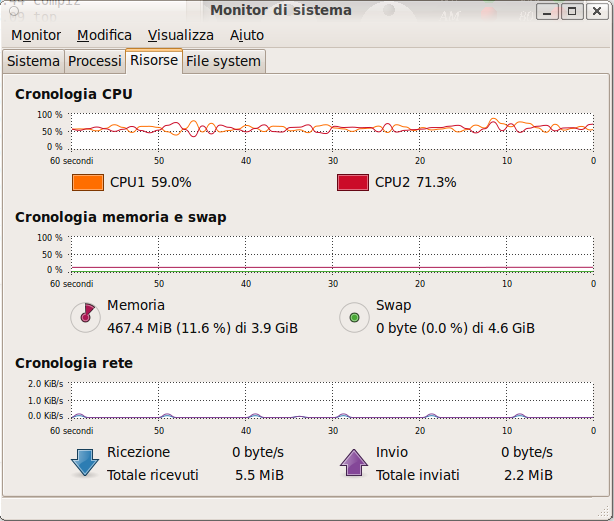
Task: Switch to the Sistema tab
Action: coord(33,61)
